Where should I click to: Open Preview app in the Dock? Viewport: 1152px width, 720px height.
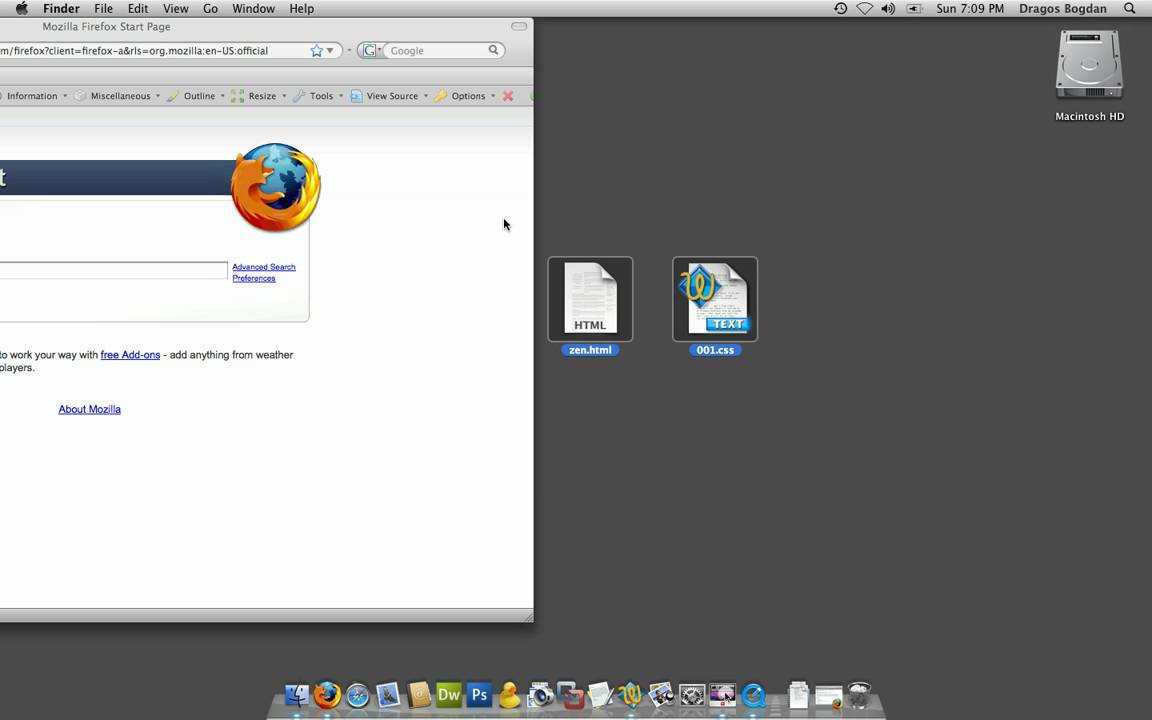coord(660,695)
